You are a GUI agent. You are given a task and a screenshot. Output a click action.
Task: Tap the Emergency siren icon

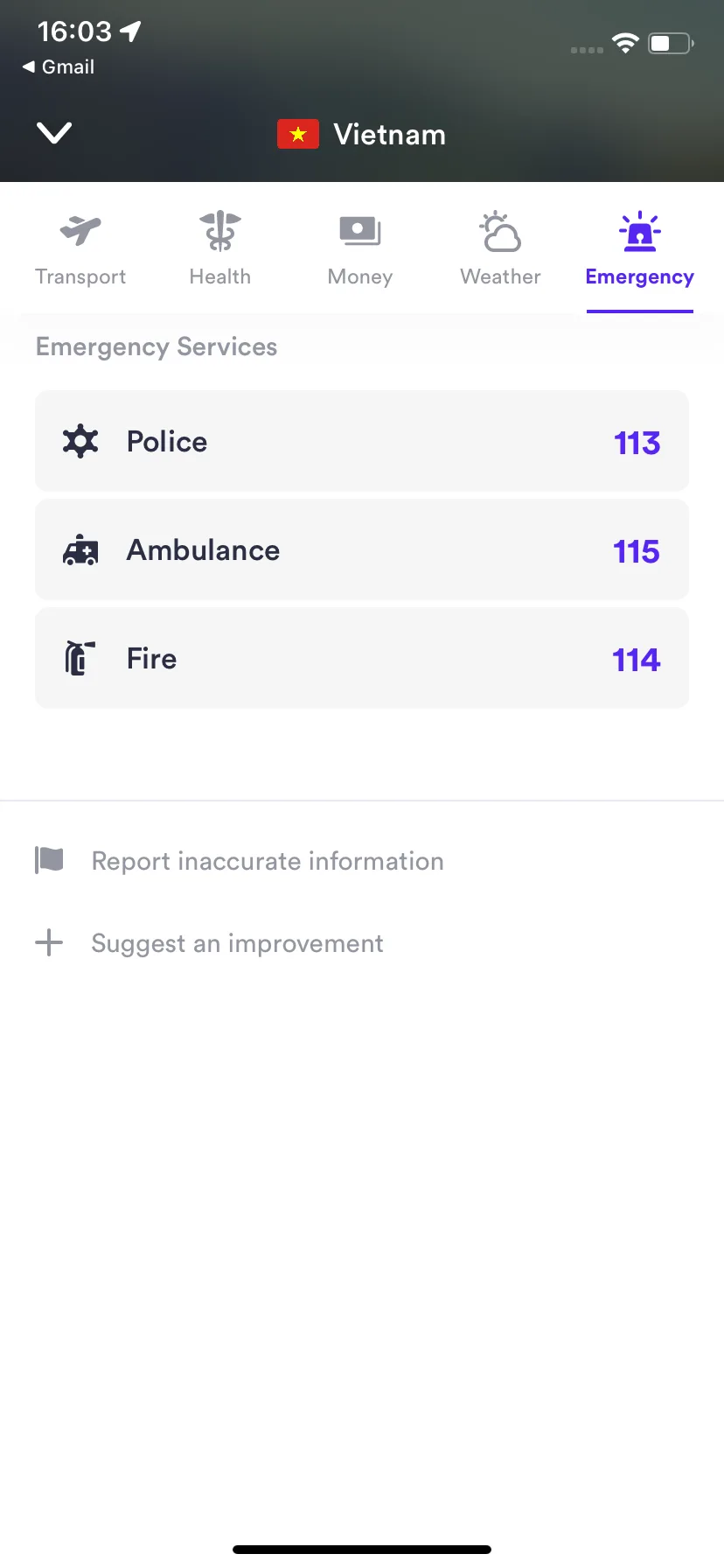coord(640,231)
